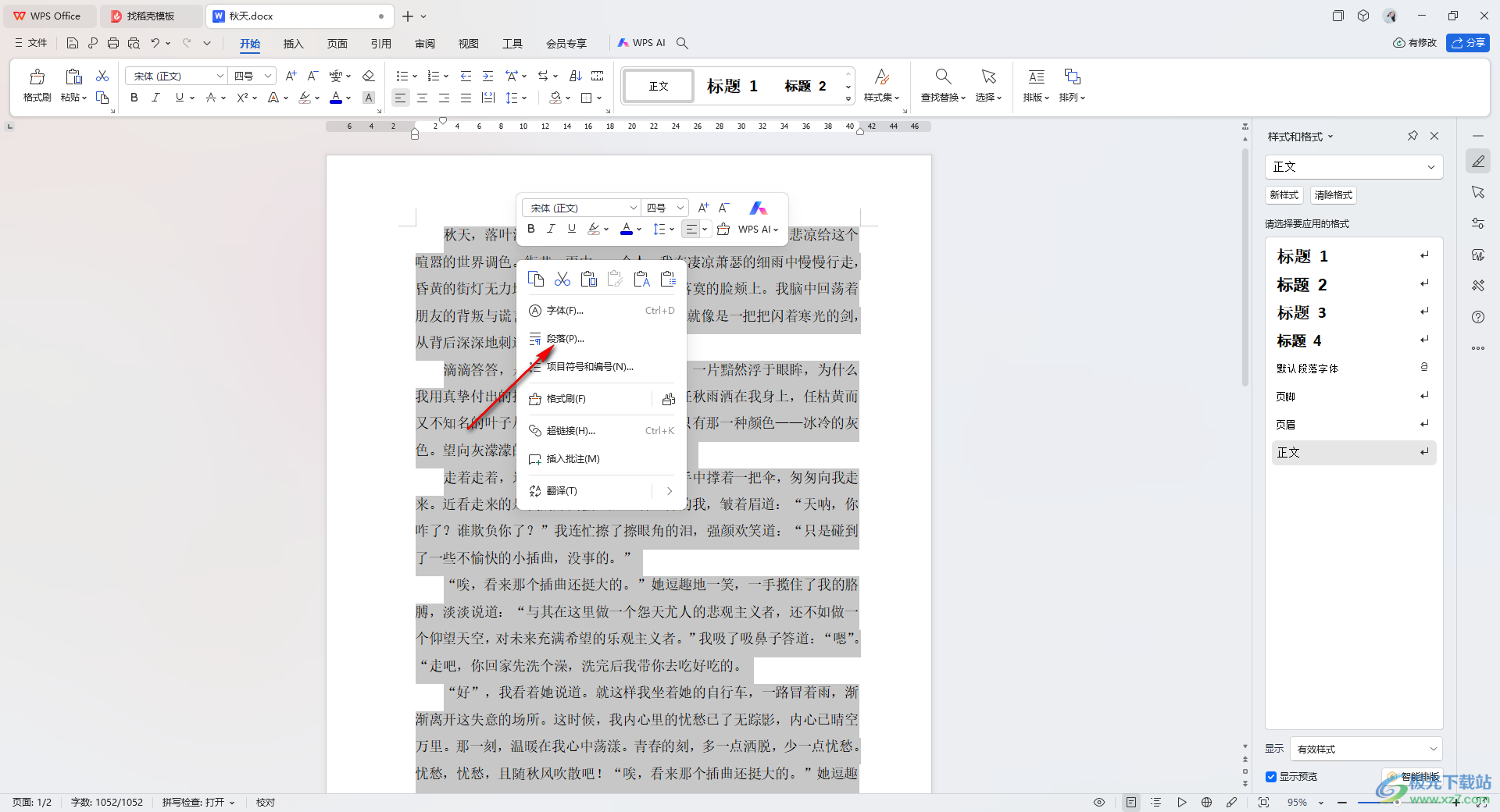Click the Undo arrow icon
Image resolution: width=1500 pixels, height=812 pixels.
[x=155, y=43]
